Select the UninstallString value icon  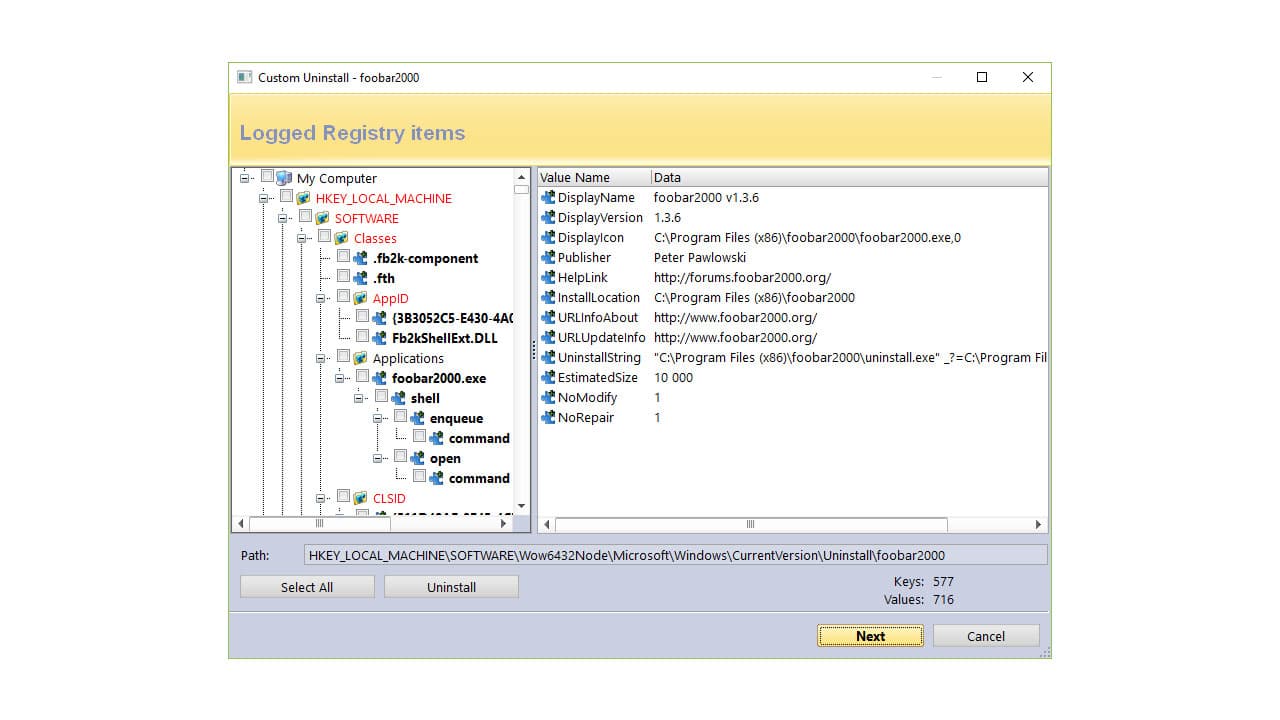(x=547, y=357)
